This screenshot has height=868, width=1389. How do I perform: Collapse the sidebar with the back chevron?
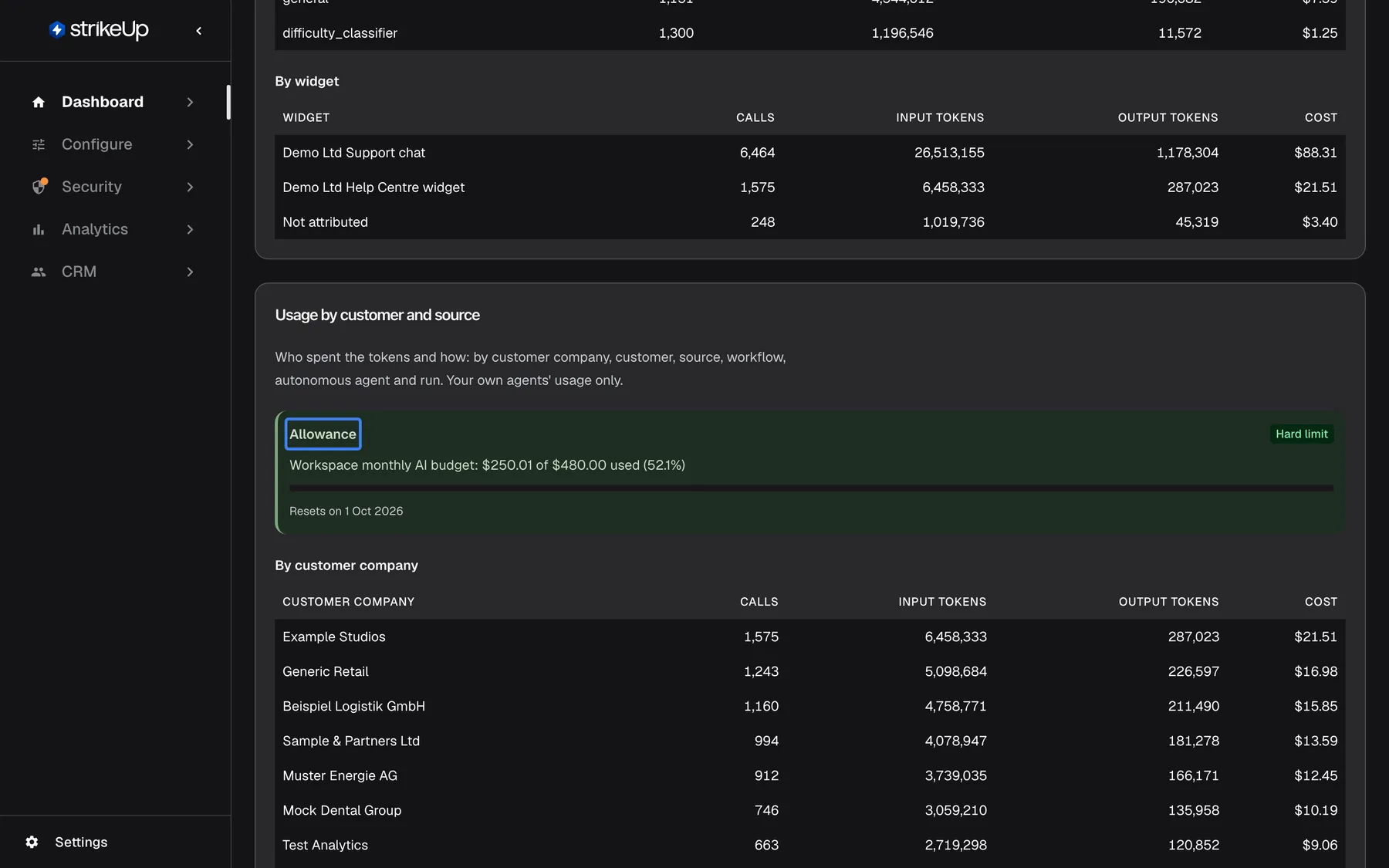pyautogui.click(x=199, y=31)
